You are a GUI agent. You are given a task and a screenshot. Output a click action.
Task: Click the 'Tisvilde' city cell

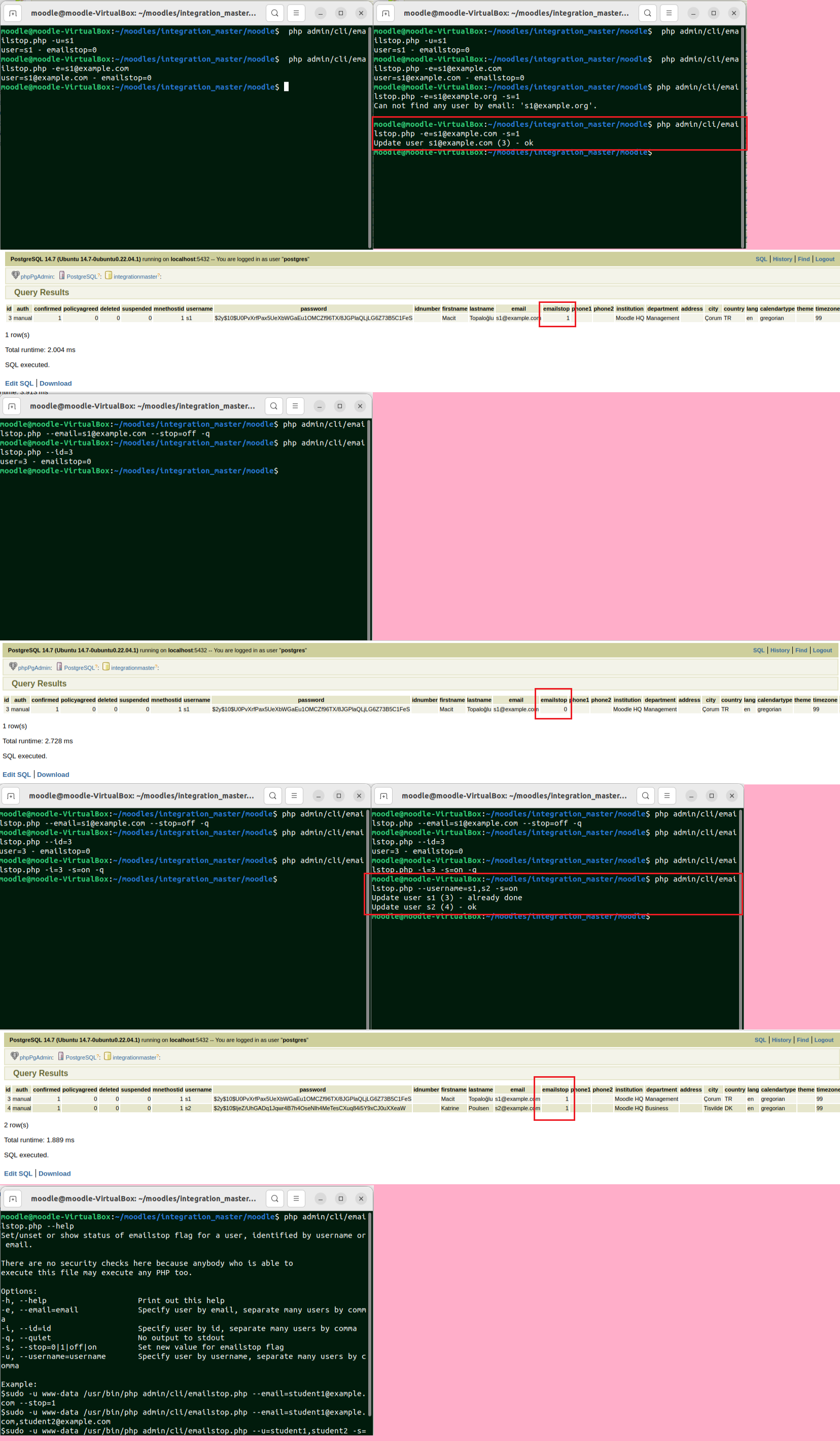(713, 1108)
